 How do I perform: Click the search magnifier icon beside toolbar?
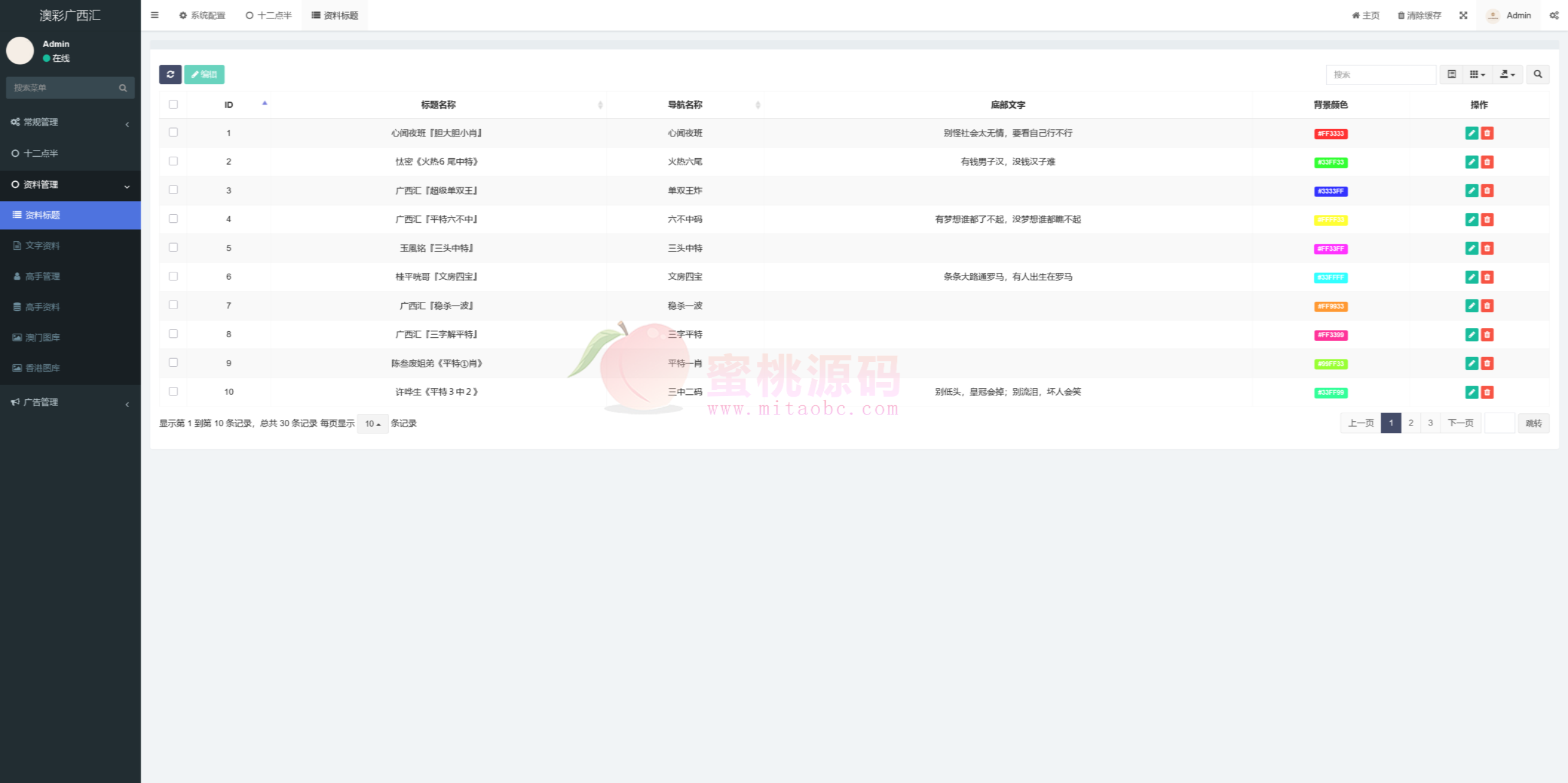coord(1537,74)
